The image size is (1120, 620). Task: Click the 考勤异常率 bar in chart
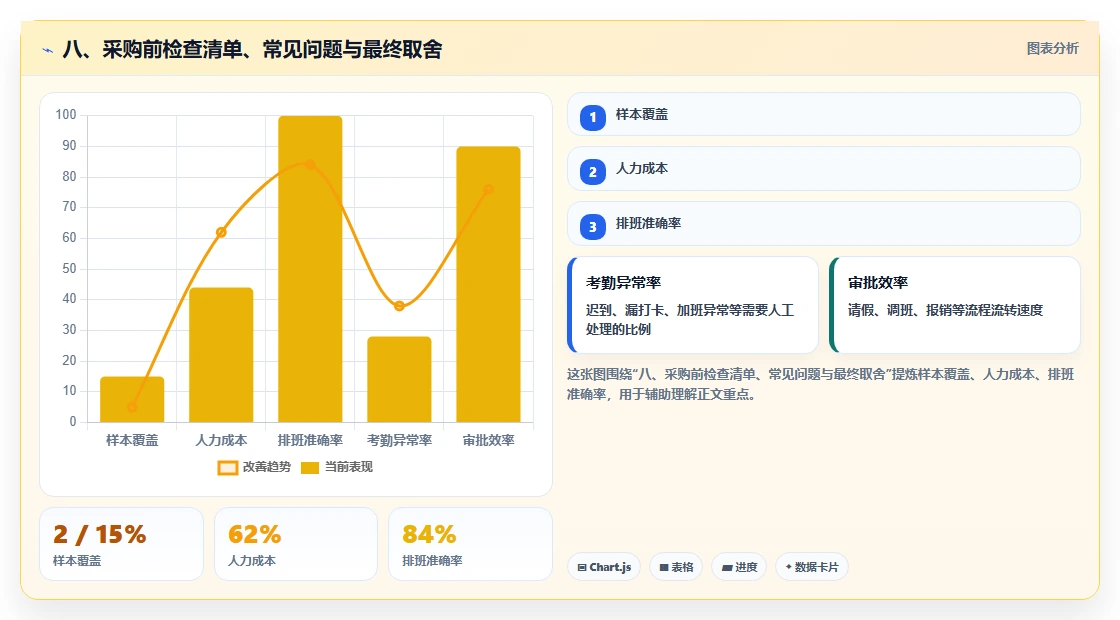[x=399, y=379]
